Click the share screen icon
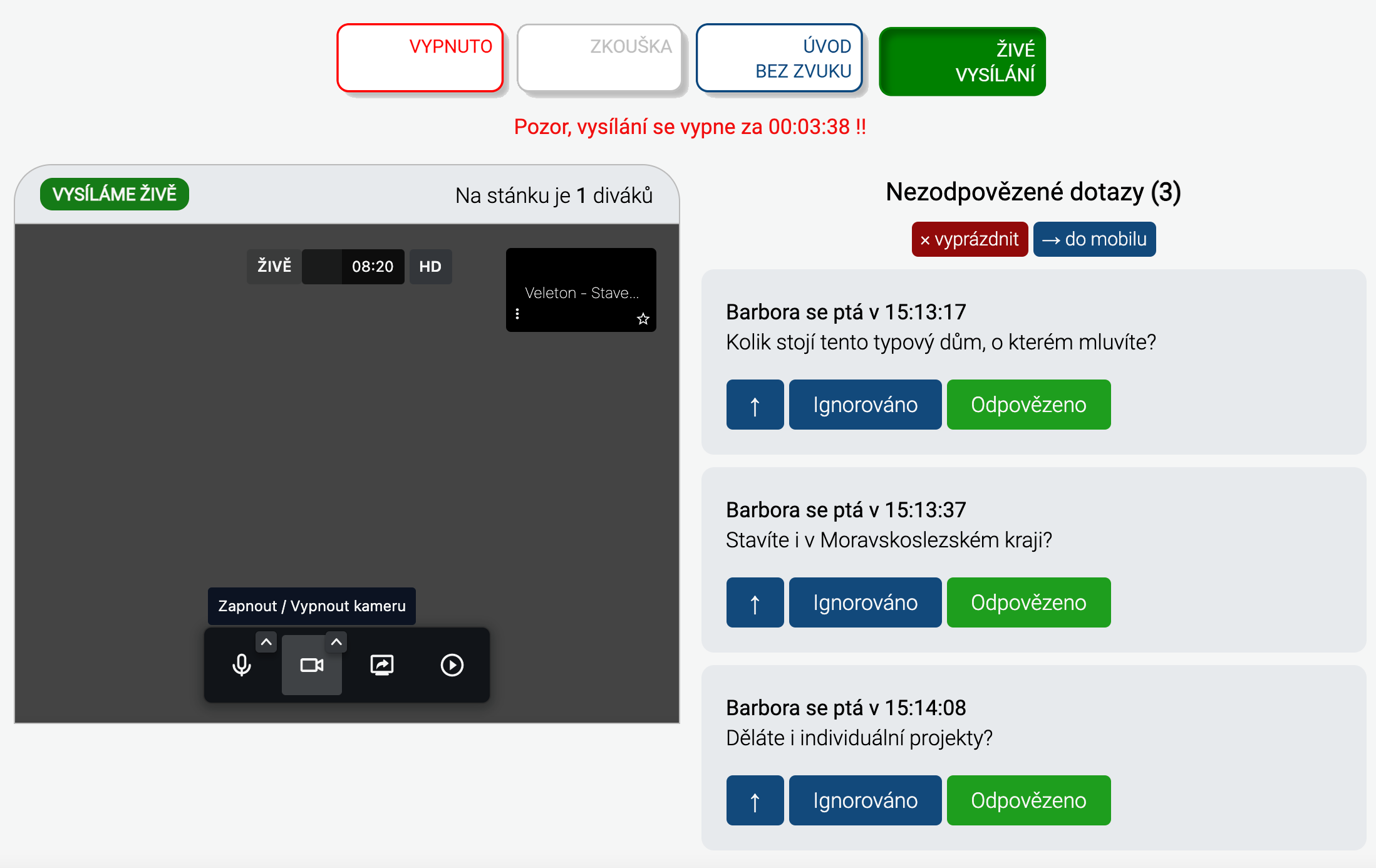 [x=381, y=665]
